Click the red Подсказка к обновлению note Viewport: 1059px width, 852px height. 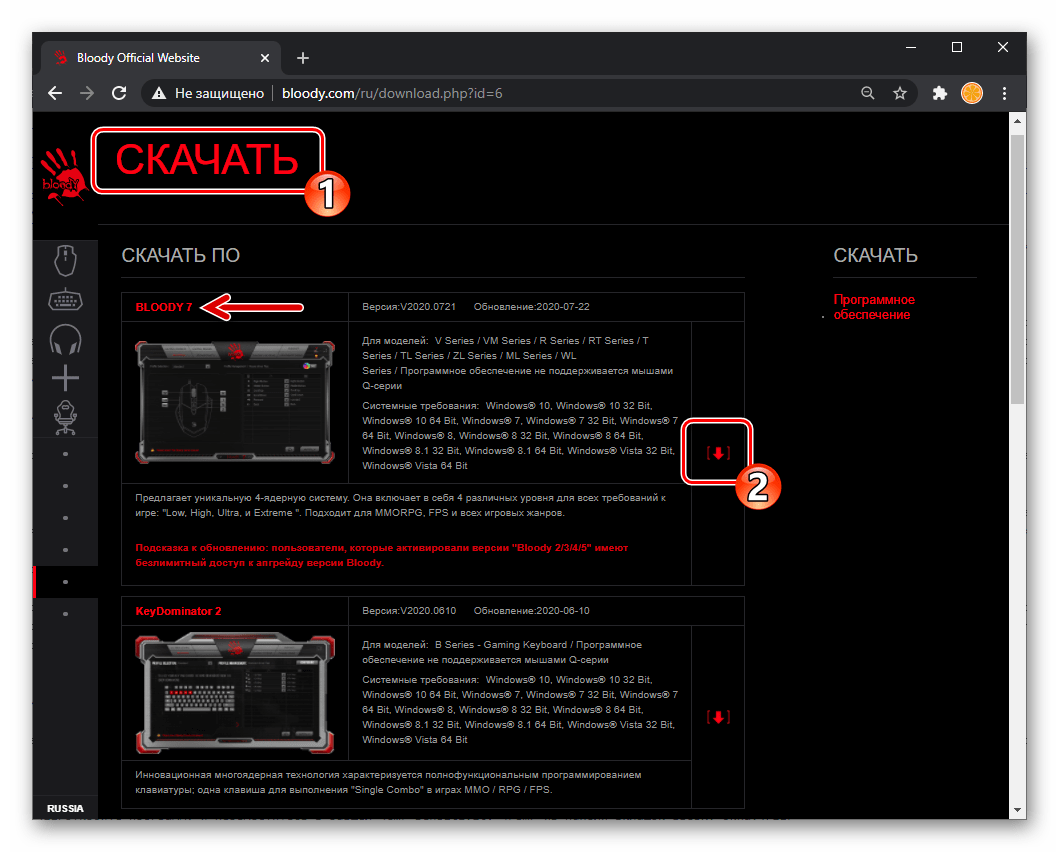click(x=382, y=555)
